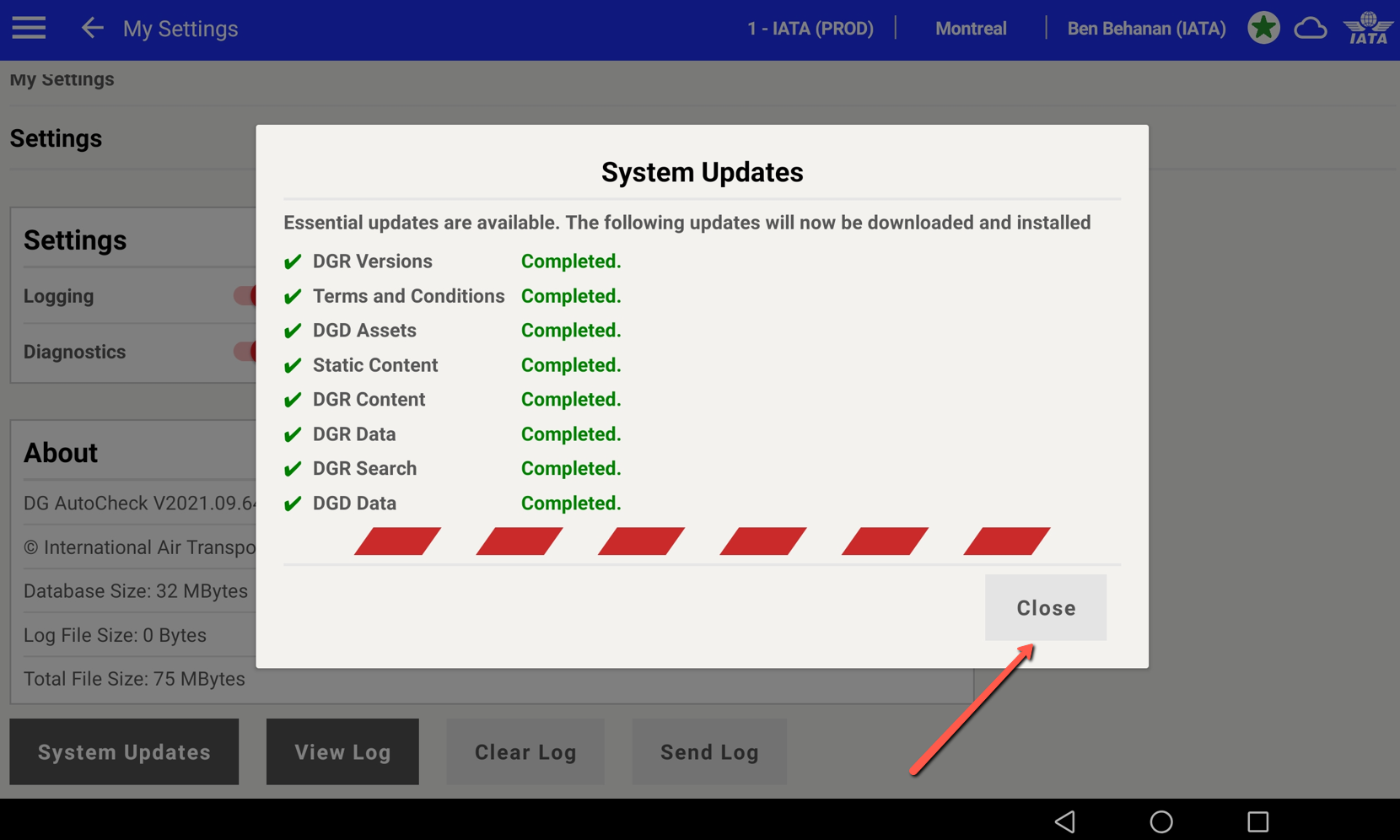Viewport: 1400px width, 840px height.
Task: Tap the Log File Size: 0 Bytes text
Action: (x=115, y=635)
